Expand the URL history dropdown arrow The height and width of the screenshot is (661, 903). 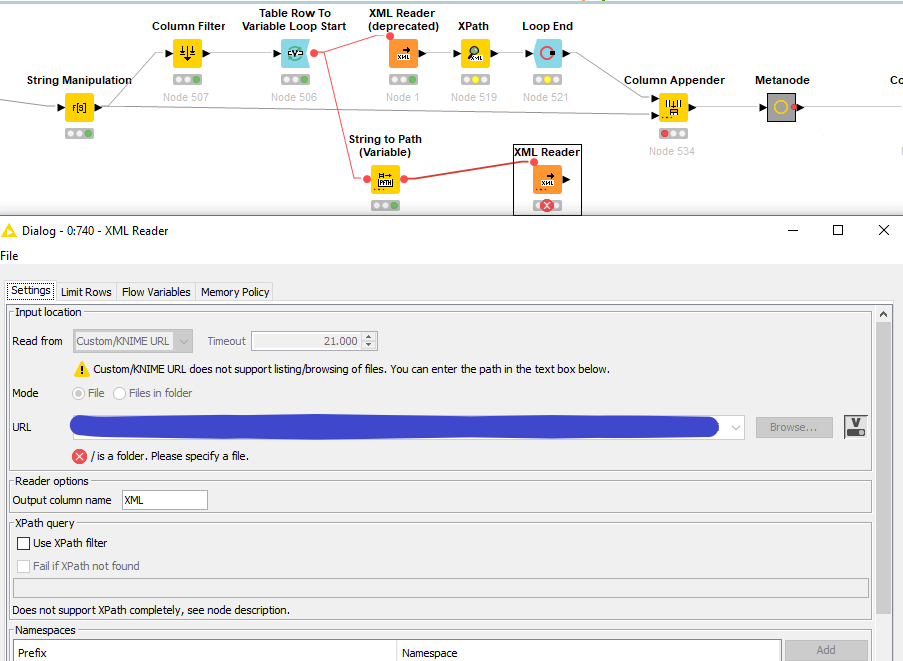(x=735, y=427)
